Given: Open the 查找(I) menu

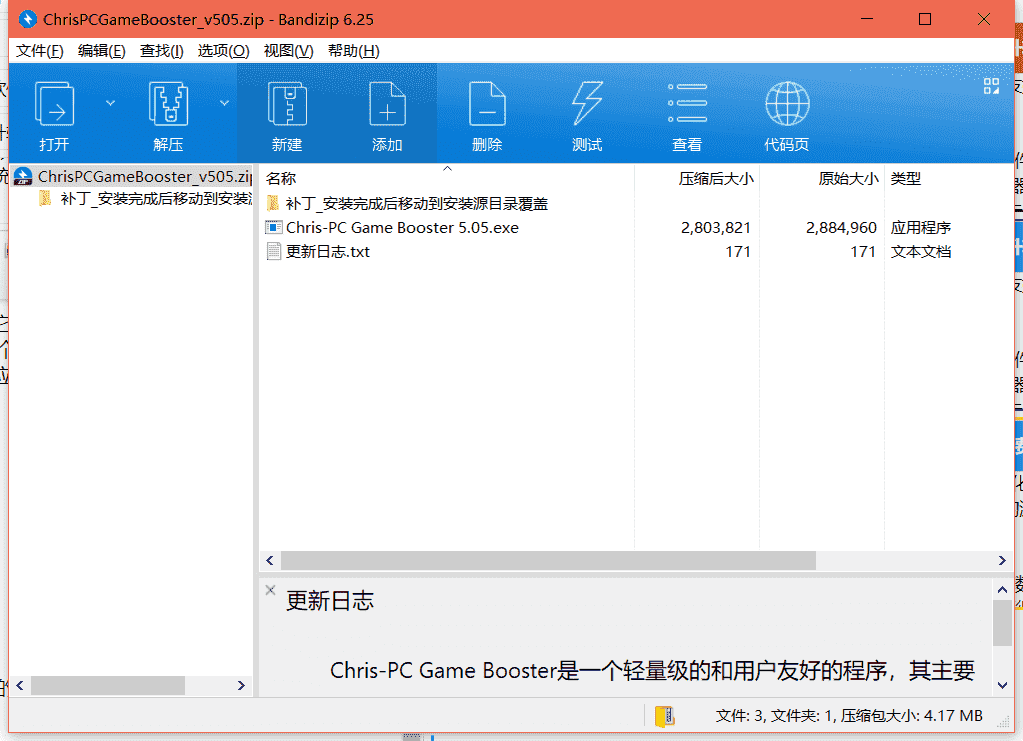Looking at the screenshot, I should tap(162, 51).
